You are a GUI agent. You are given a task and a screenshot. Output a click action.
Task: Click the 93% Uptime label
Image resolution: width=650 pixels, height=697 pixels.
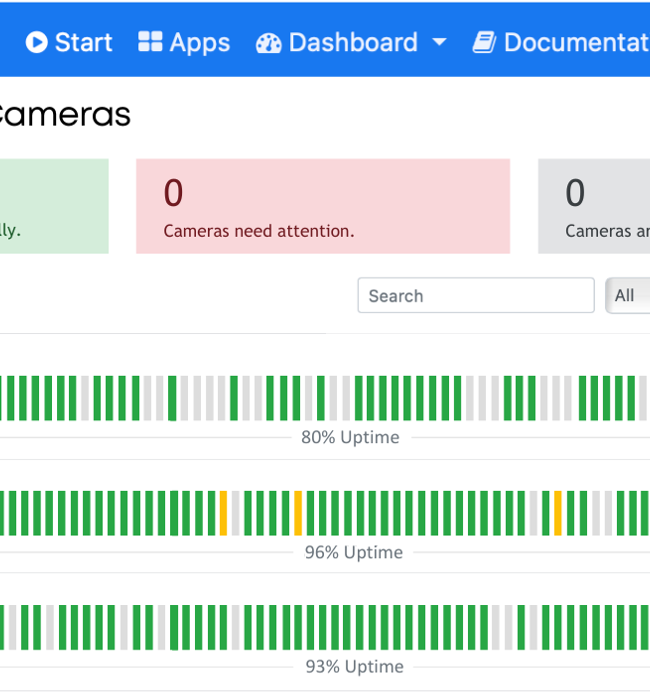355,667
